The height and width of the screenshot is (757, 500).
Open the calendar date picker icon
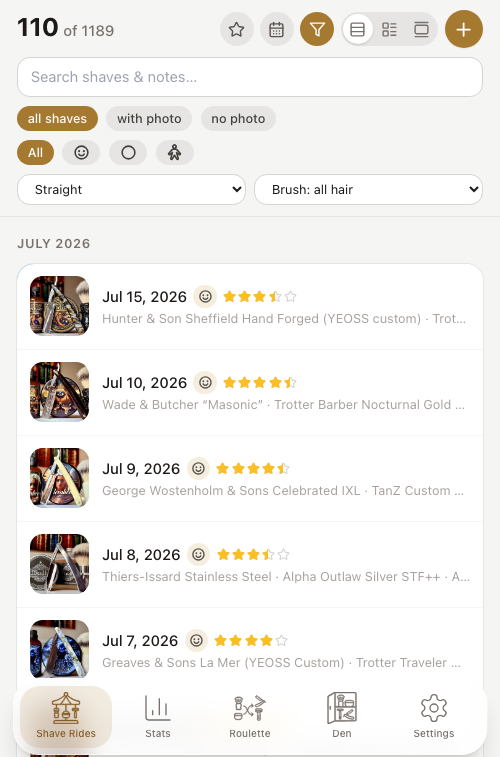277,29
